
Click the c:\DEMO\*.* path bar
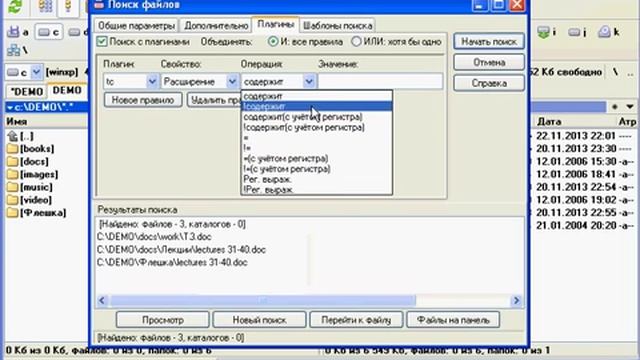[x=47, y=107]
